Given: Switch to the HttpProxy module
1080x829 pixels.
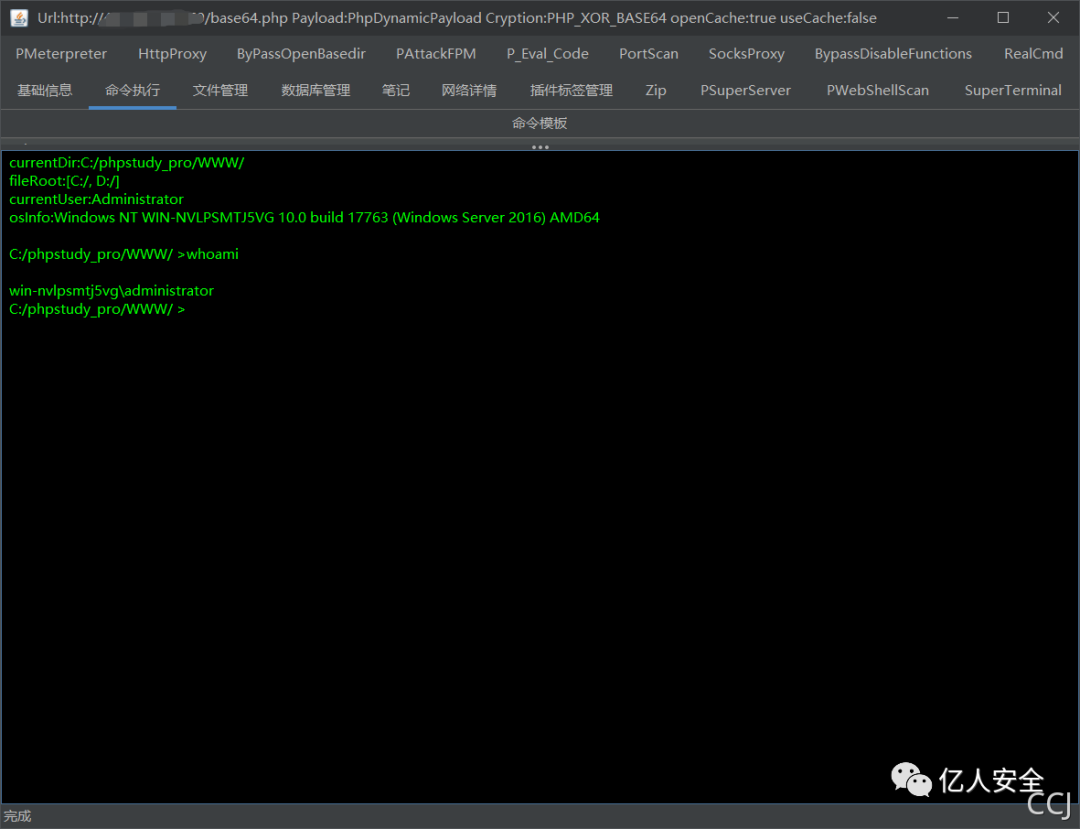Looking at the screenshot, I should (172, 53).
